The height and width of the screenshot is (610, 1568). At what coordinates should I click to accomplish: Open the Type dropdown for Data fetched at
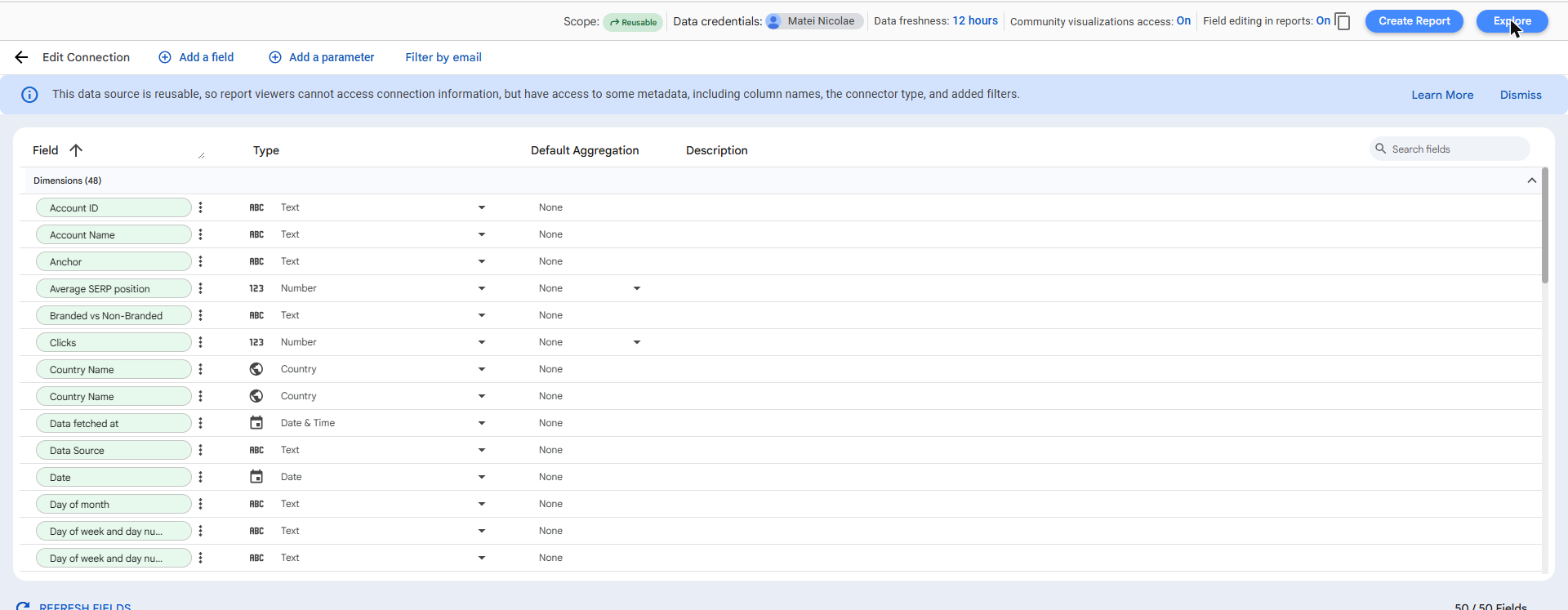pos(481,423)
